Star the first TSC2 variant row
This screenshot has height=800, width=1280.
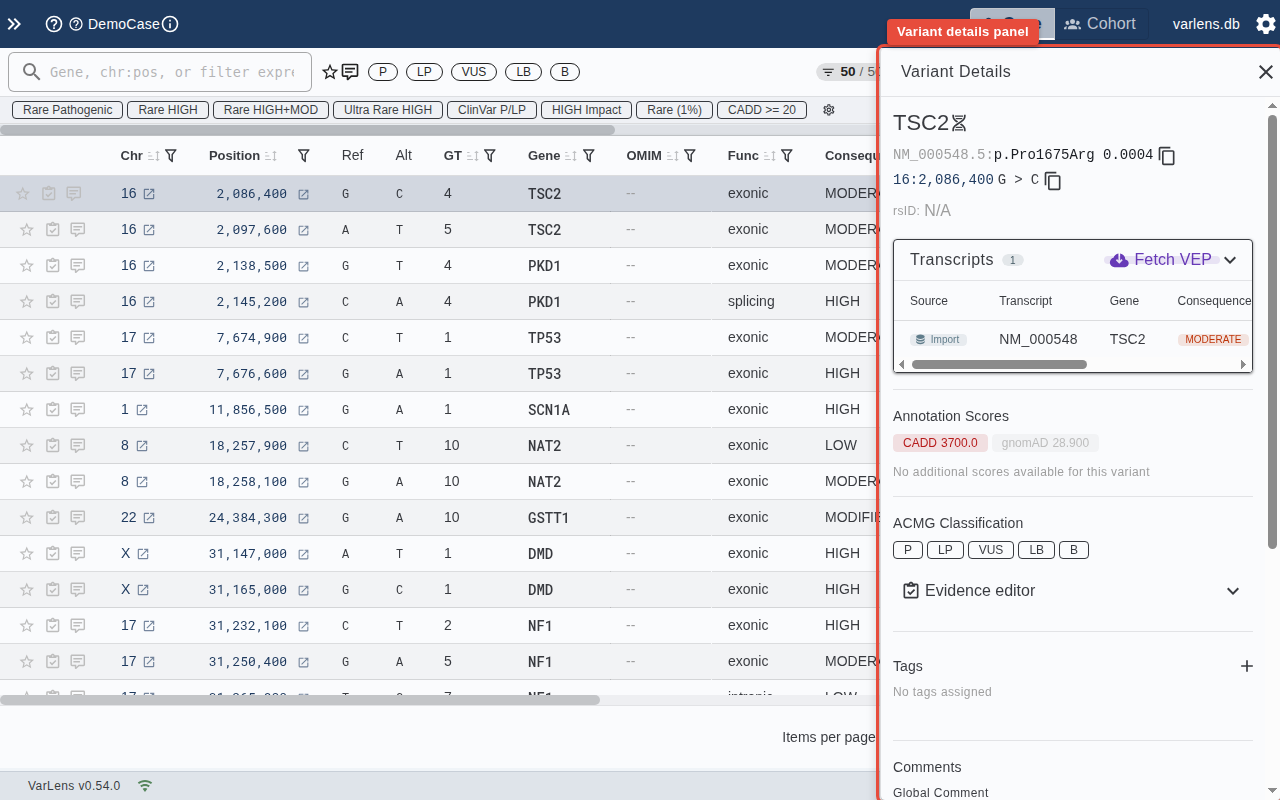[x=26, y=193]
